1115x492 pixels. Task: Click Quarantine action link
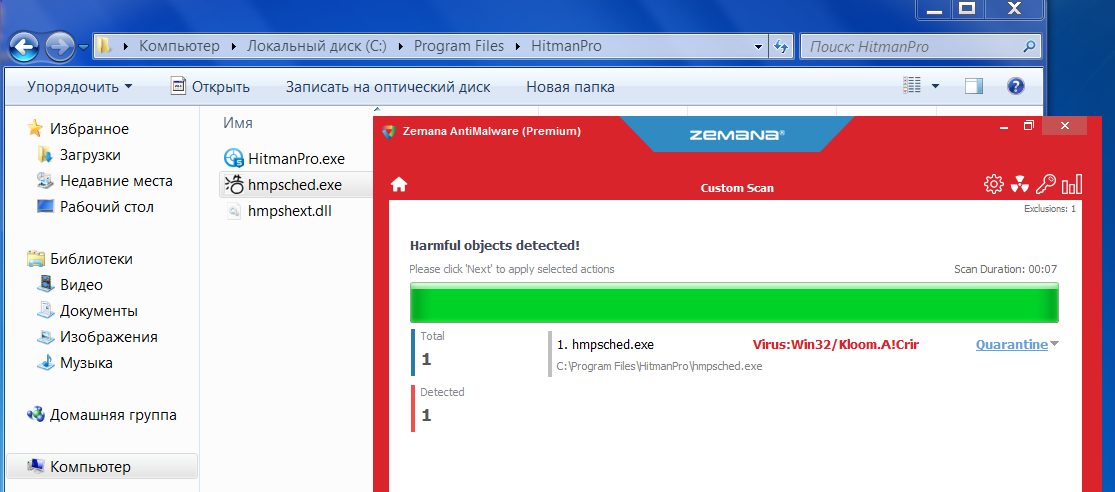coord(1011,345)
